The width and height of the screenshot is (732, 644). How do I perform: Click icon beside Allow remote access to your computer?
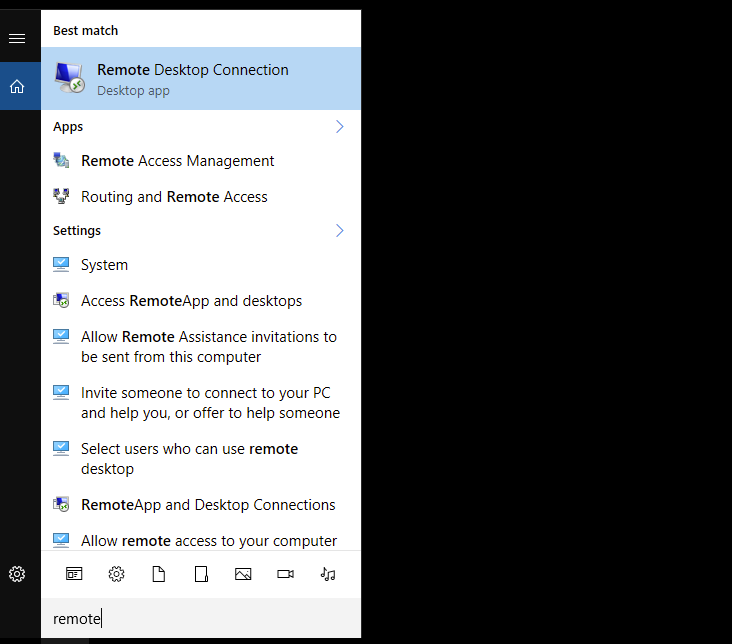pyautogui.click(x=61, y=540)
